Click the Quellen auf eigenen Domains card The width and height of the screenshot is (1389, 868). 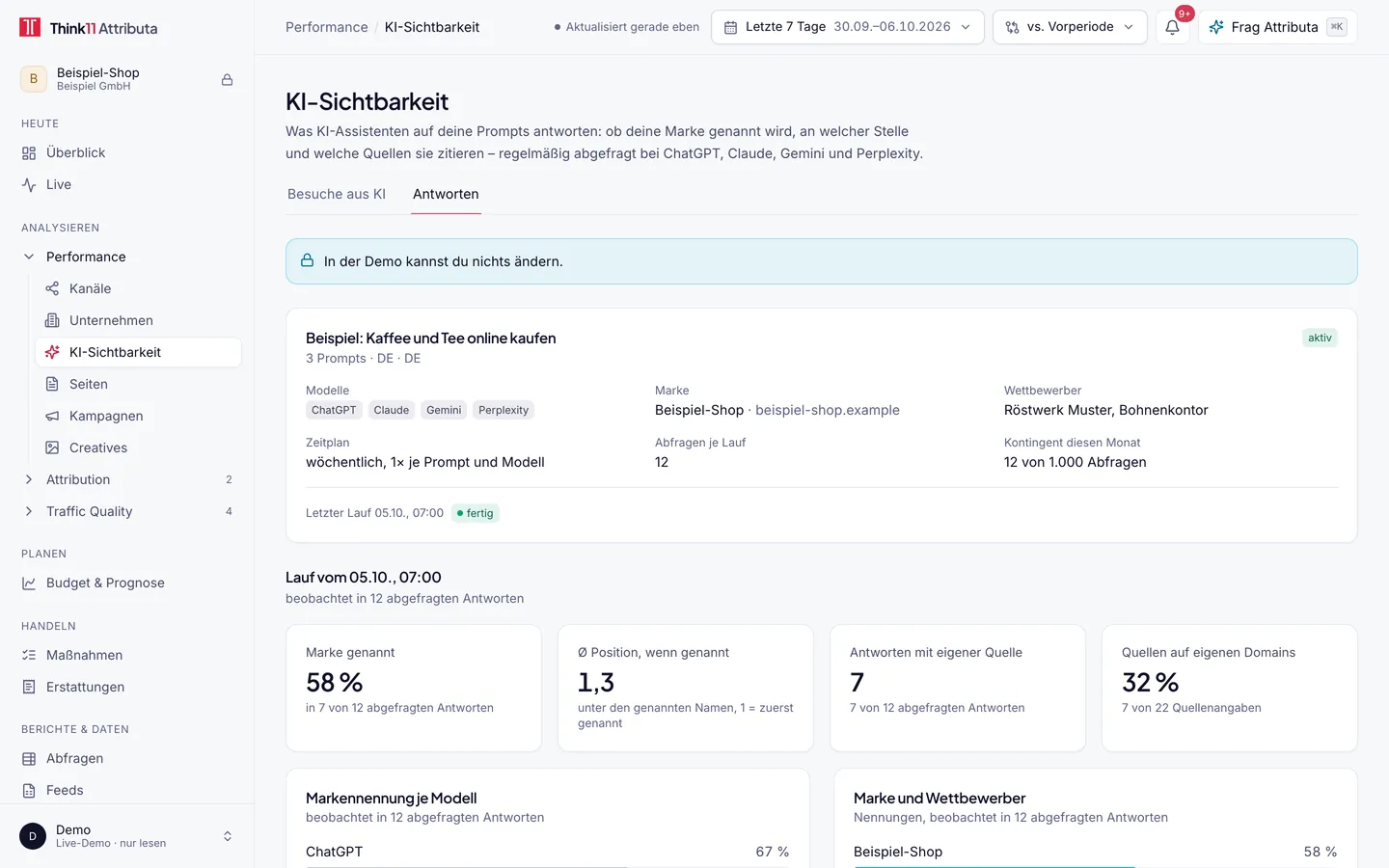(1230, 689)
